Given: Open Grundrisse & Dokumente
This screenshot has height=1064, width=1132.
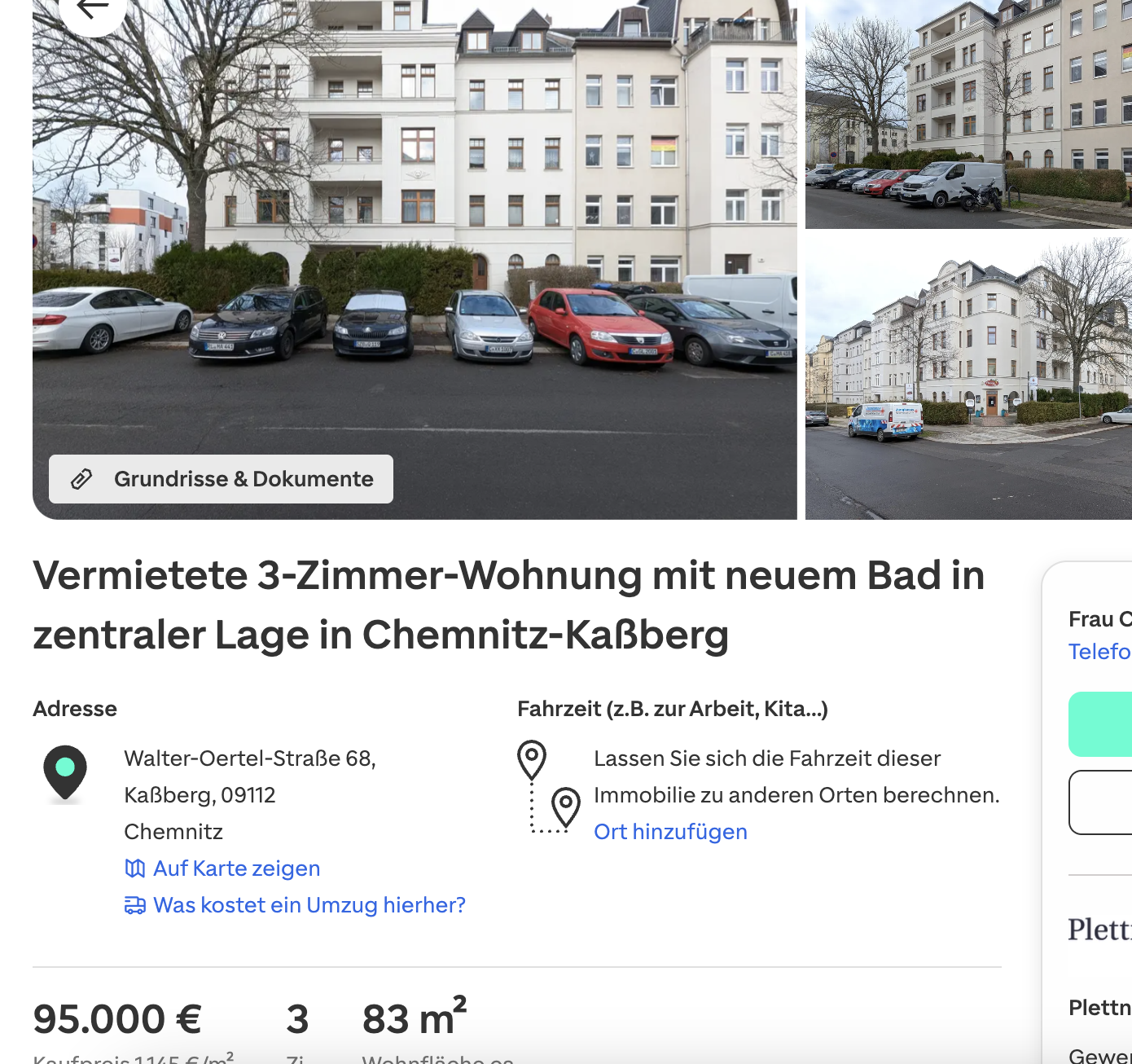Looking at the screenshot, I should tap(221, 479).
